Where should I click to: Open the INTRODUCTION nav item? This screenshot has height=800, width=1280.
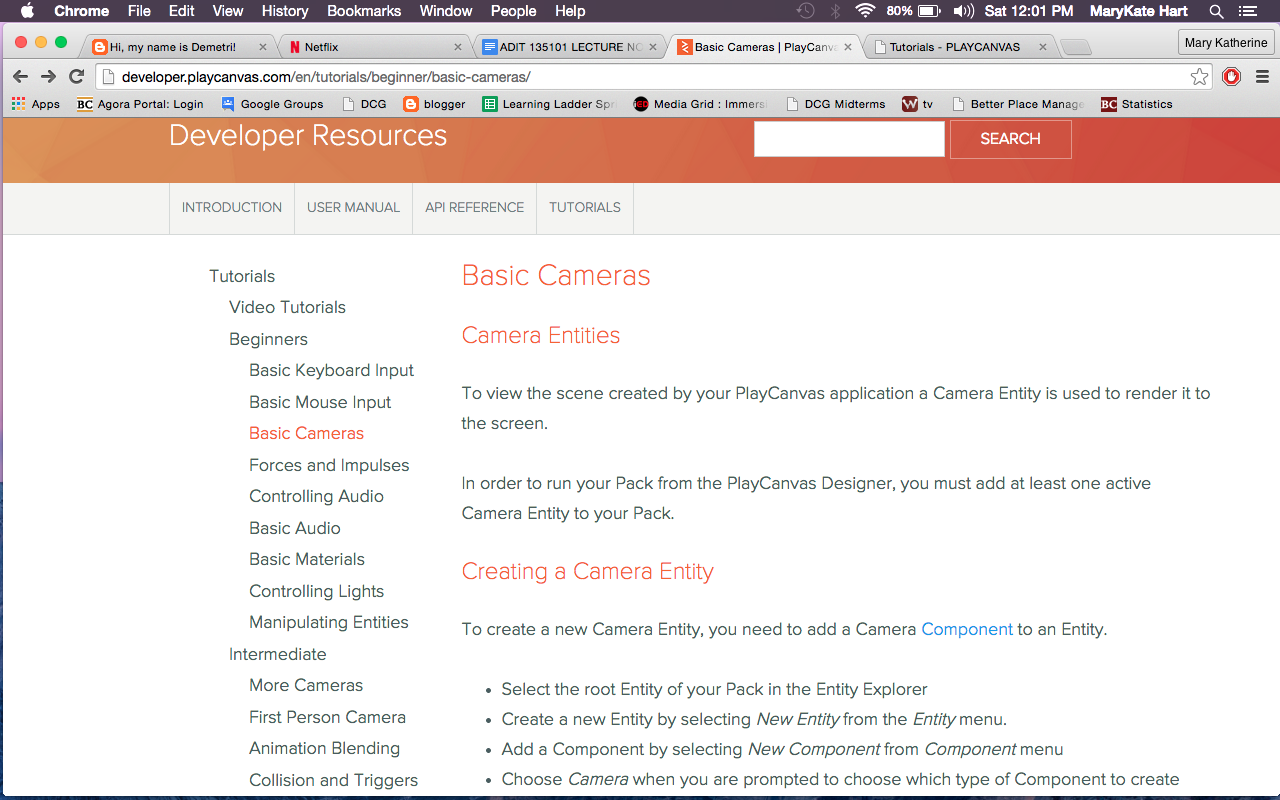pyautogui.click(x=232, y=208)
